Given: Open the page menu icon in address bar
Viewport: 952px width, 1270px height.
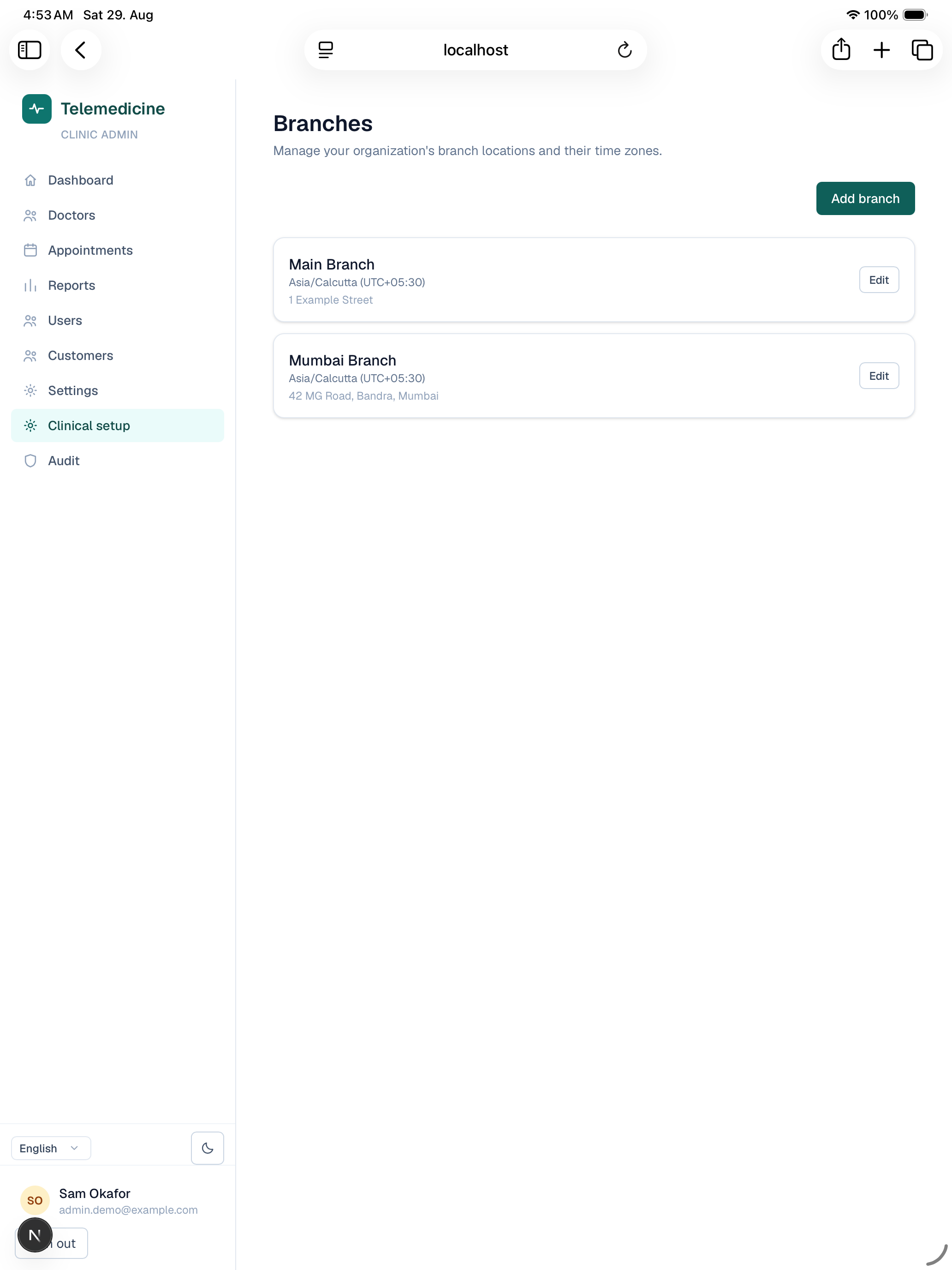Looking at the screenshot, I should click(x=325, y=50).
